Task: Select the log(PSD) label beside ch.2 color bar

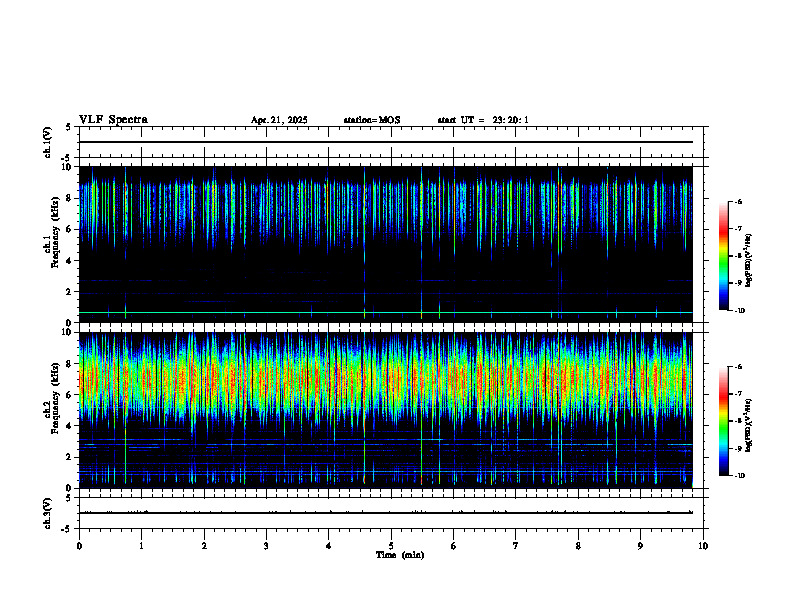Action: (748, 425)
